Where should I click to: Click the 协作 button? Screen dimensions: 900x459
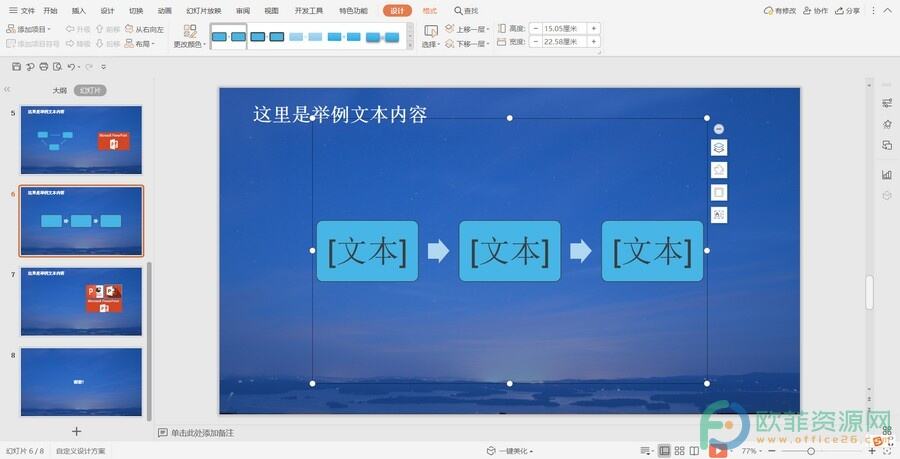tap(816, 10)
